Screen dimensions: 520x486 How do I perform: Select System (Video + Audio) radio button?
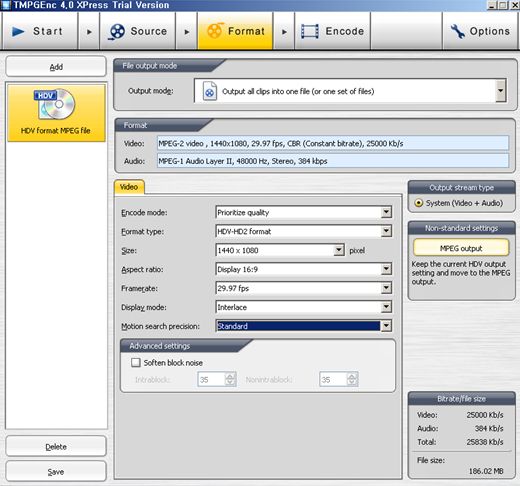pyautogui.click(x=419, y=203)
